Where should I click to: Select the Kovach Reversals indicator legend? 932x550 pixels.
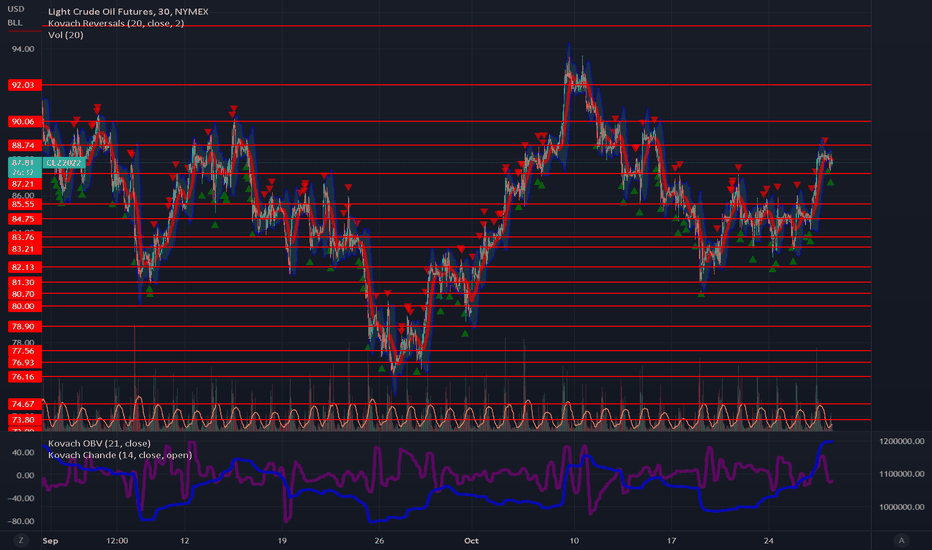click(116, 23)
